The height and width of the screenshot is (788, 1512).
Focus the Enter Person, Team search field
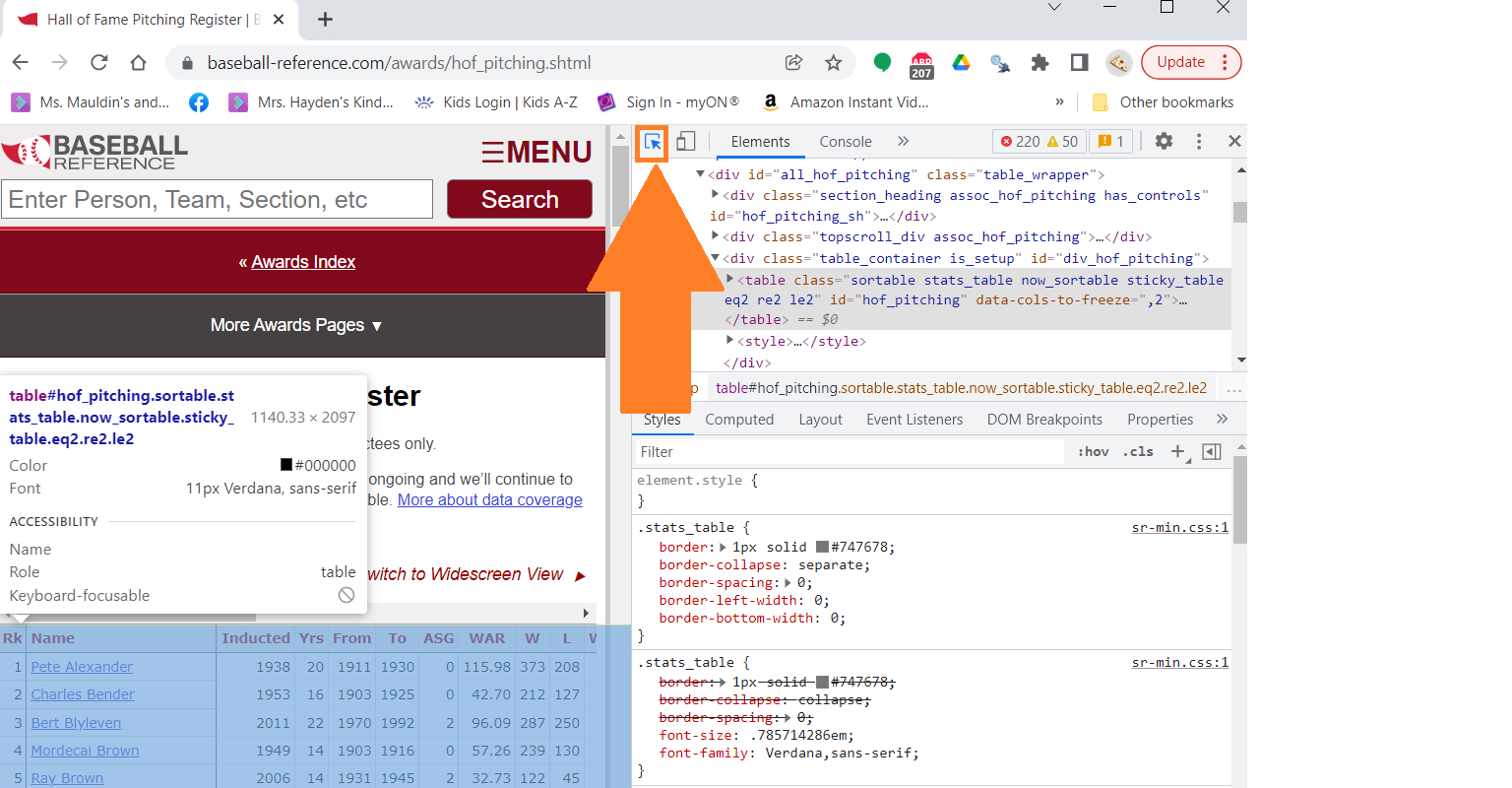218,199
